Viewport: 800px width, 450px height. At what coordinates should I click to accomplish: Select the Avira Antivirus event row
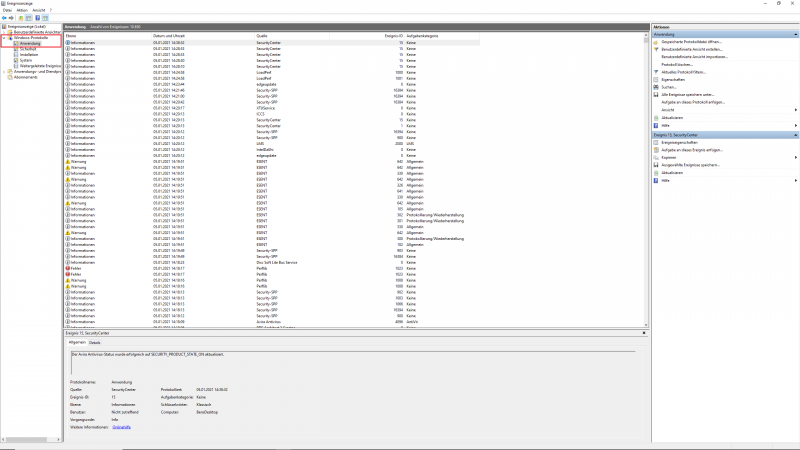pos(271,322)
